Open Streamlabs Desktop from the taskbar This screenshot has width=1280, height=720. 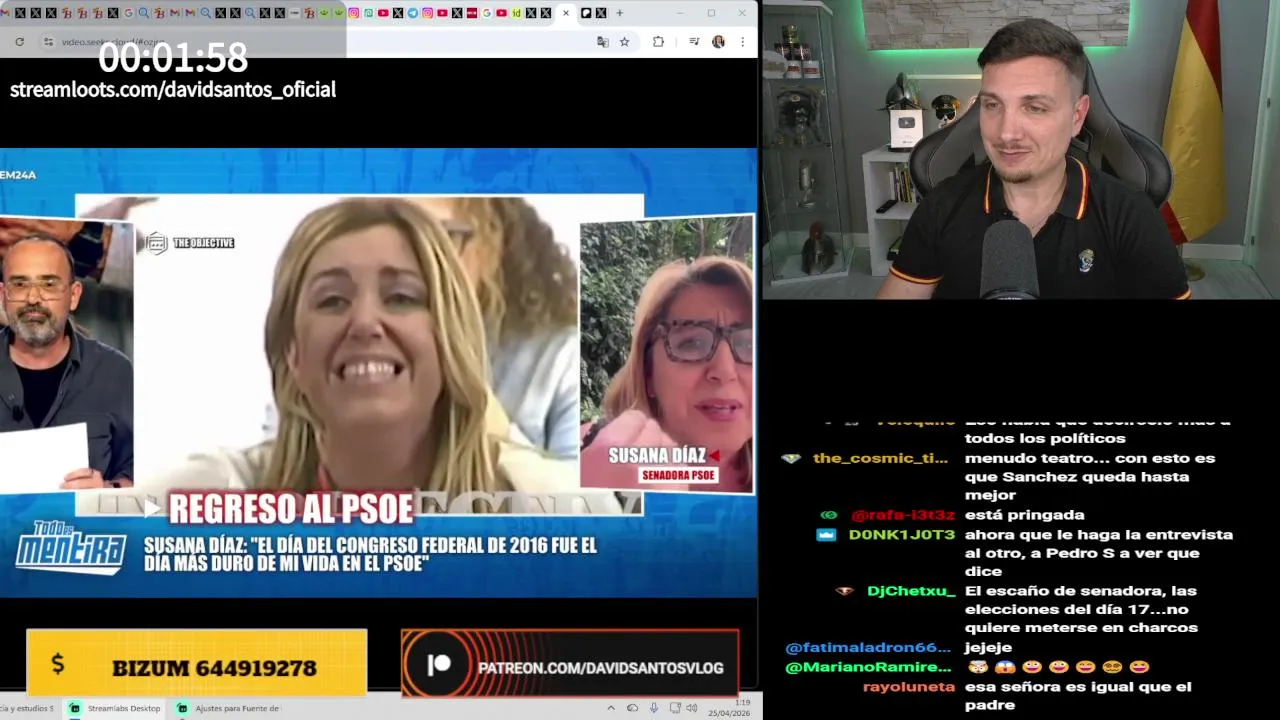tap(114, 708)
